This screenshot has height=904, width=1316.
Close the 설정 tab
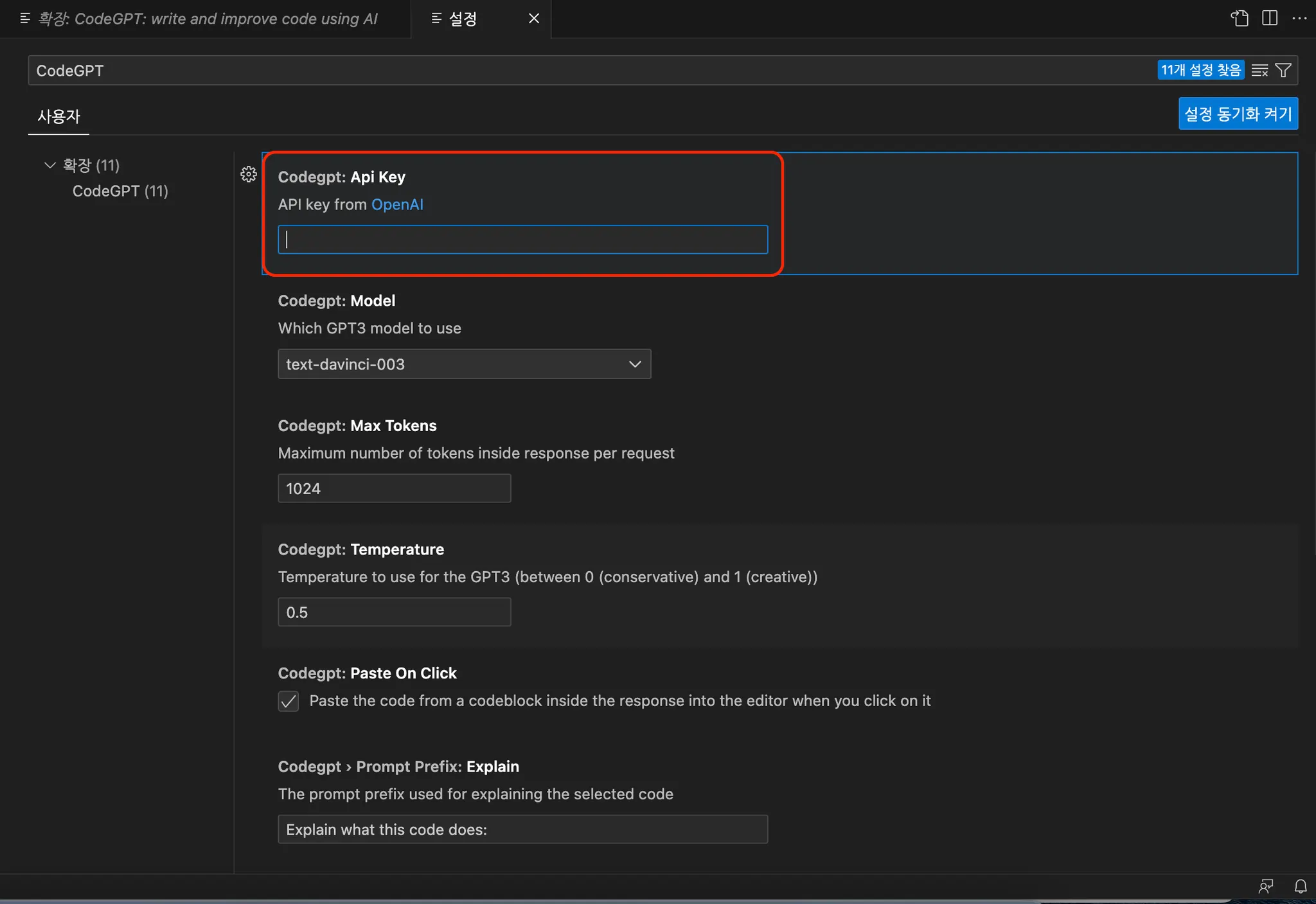(534, 19)
